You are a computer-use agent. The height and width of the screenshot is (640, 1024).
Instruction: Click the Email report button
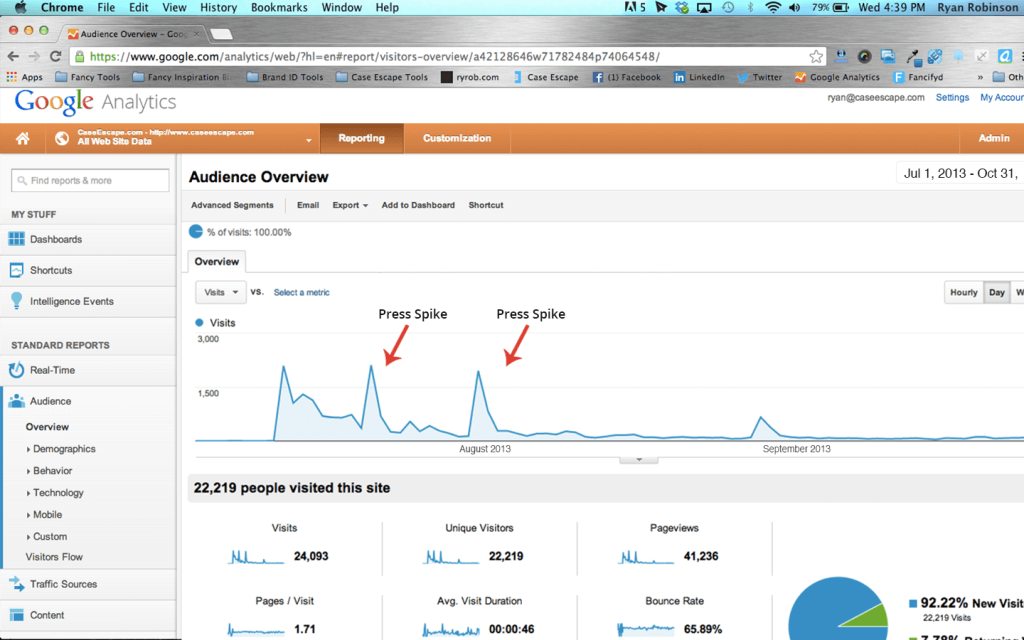pos(308,205)
